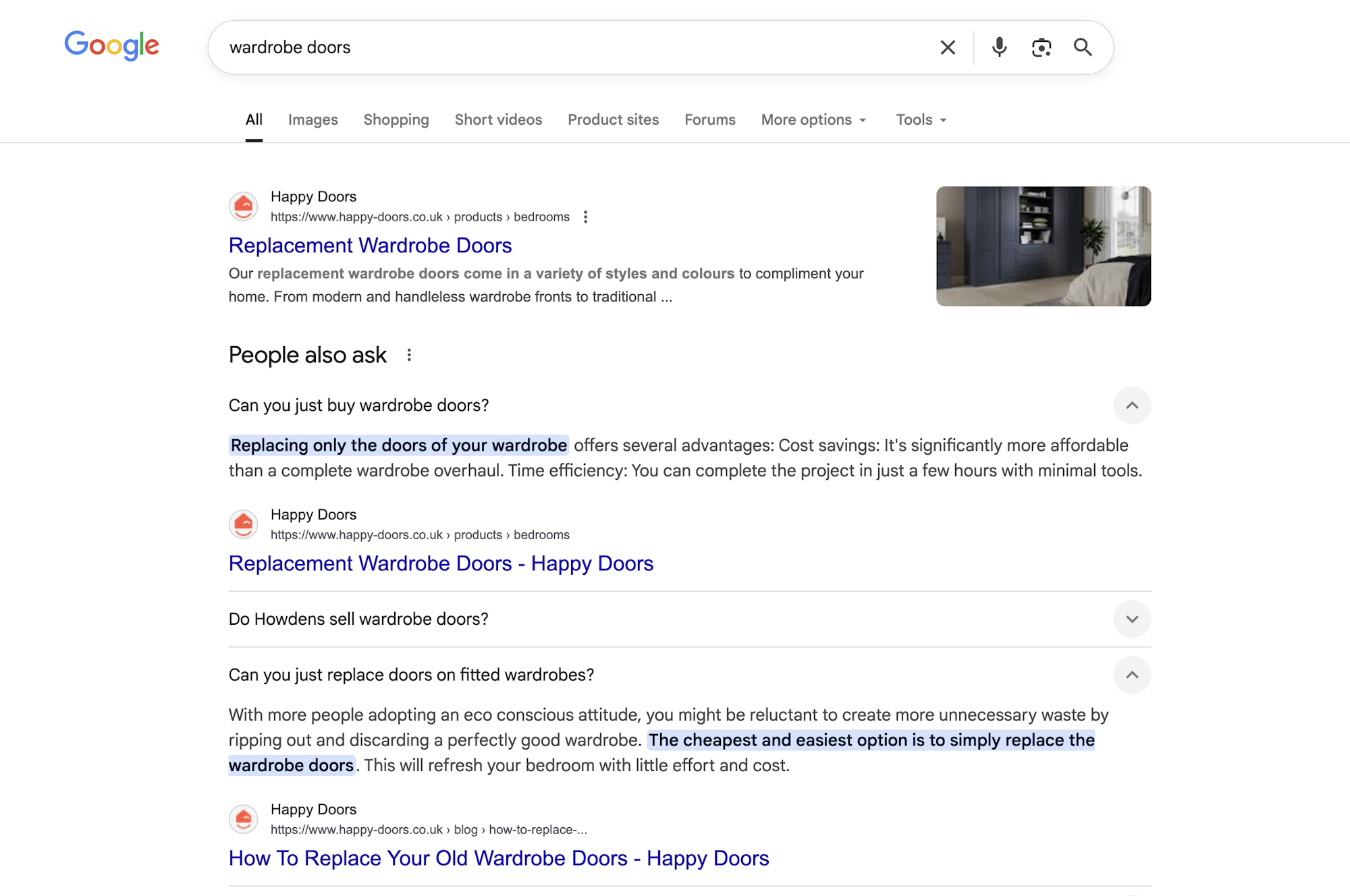Open the Tools dropdown
This screenshot has height=896, width=1350.
point(921,120)
